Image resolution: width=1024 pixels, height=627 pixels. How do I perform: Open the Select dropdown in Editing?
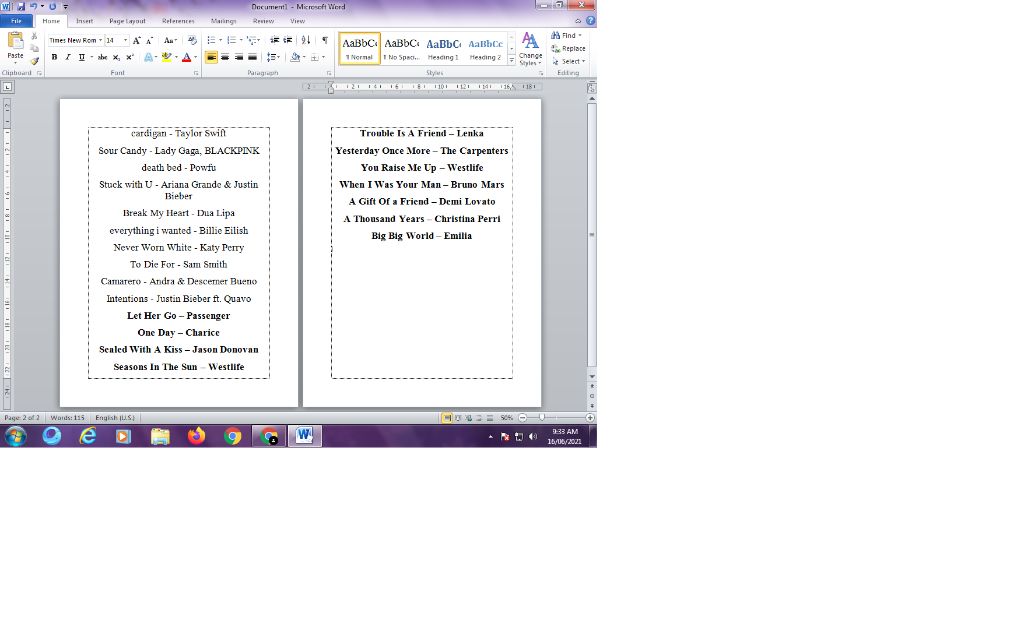569,61
